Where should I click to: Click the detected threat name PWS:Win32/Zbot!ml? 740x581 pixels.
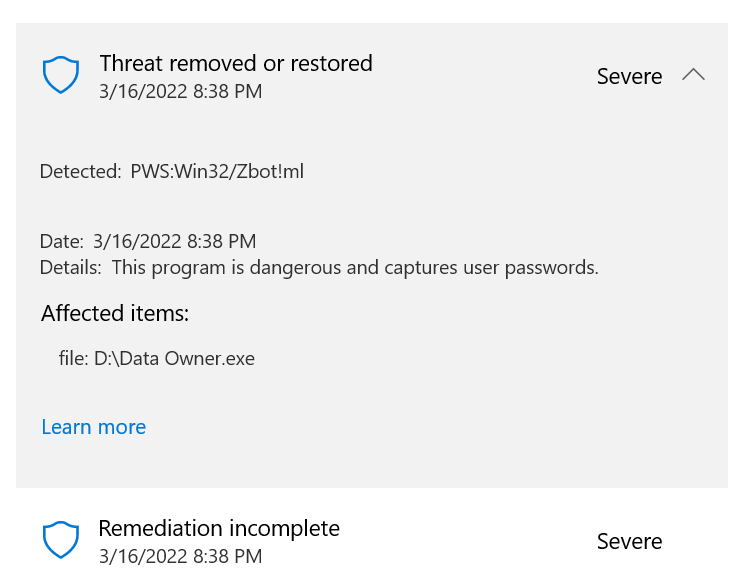click(217, 171)
